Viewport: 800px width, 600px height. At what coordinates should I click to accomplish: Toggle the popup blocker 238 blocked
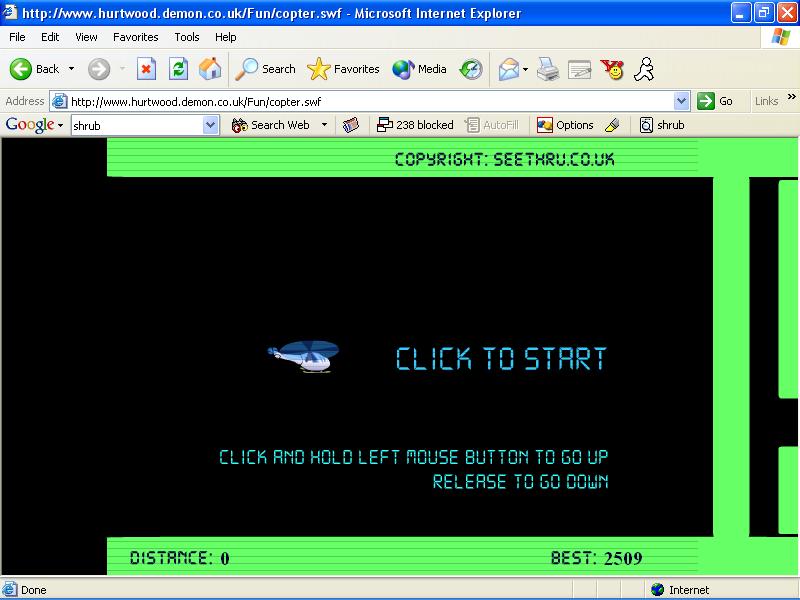pyautogui.click(x=415, y=125)
